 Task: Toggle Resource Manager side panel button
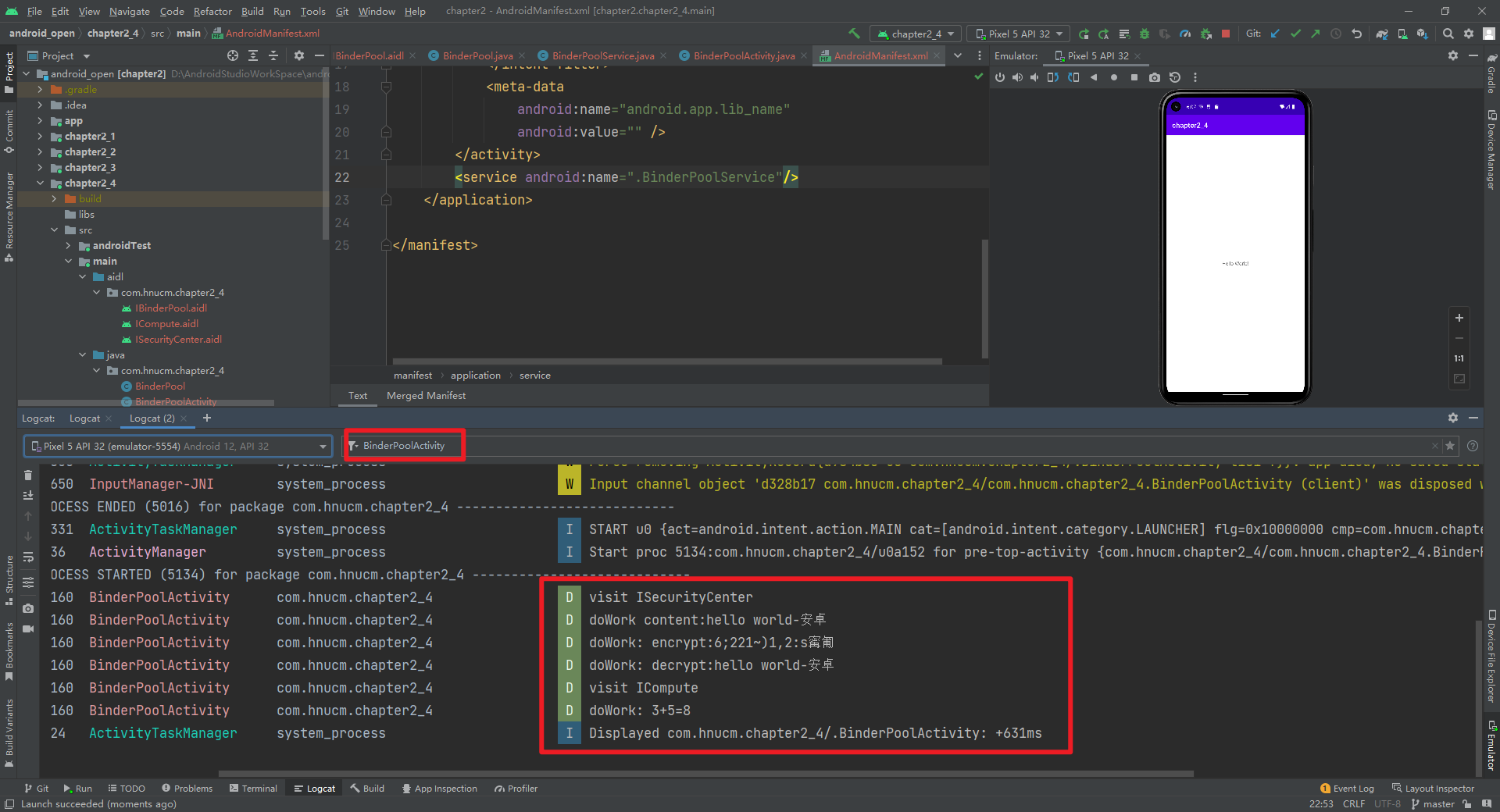tap(9, 217)
